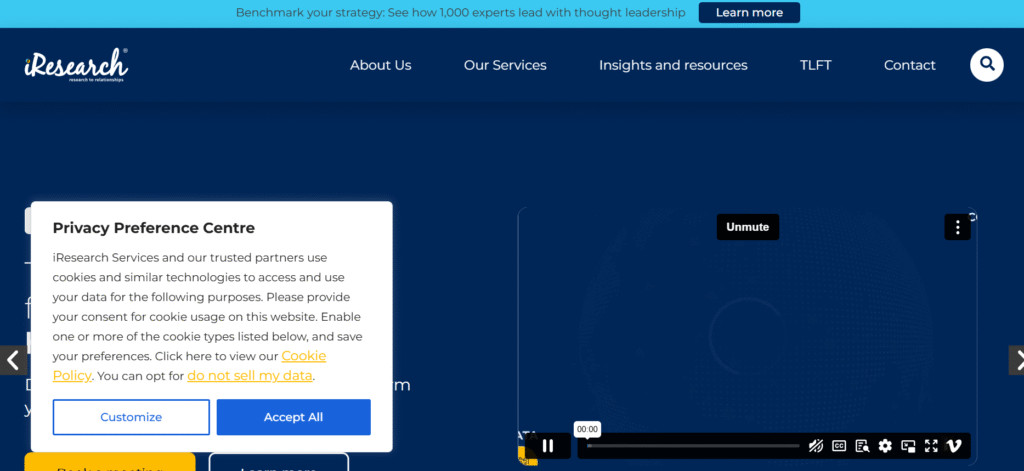Enter fullscreen on the video player
The image size is (1024, 471).
[931, 446]
